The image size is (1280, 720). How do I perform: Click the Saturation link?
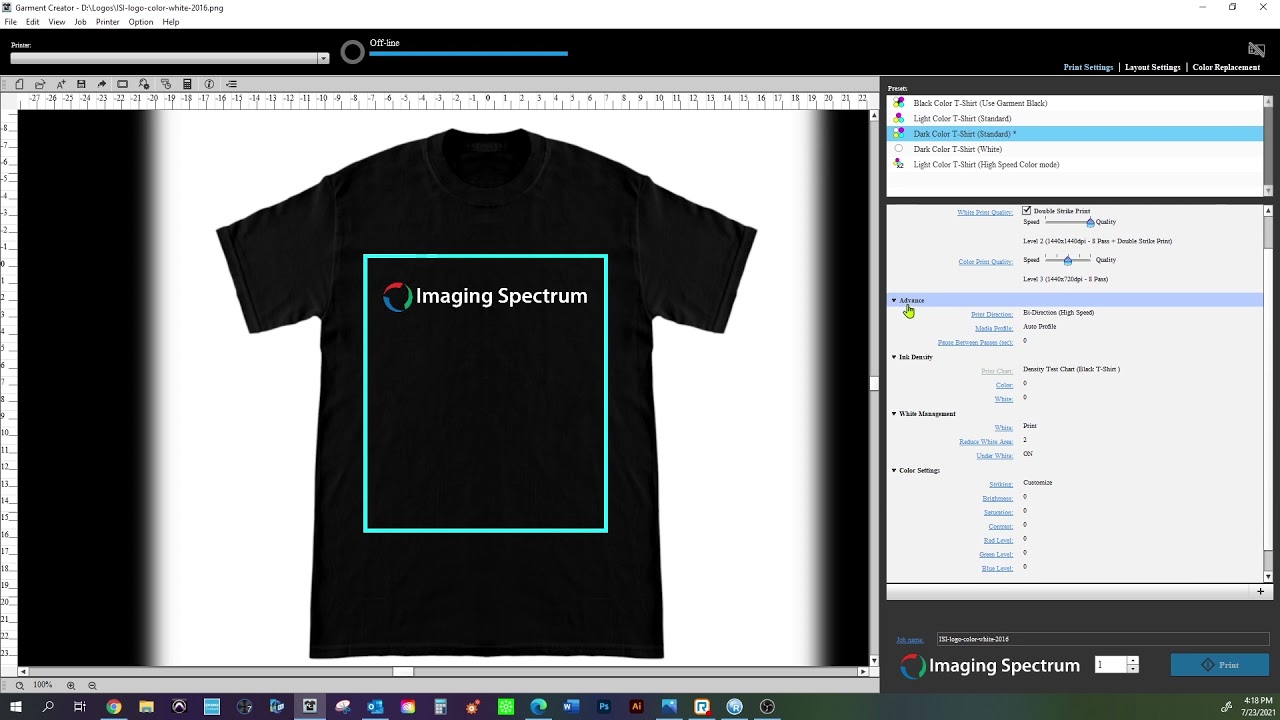click(x=998, y=512)
